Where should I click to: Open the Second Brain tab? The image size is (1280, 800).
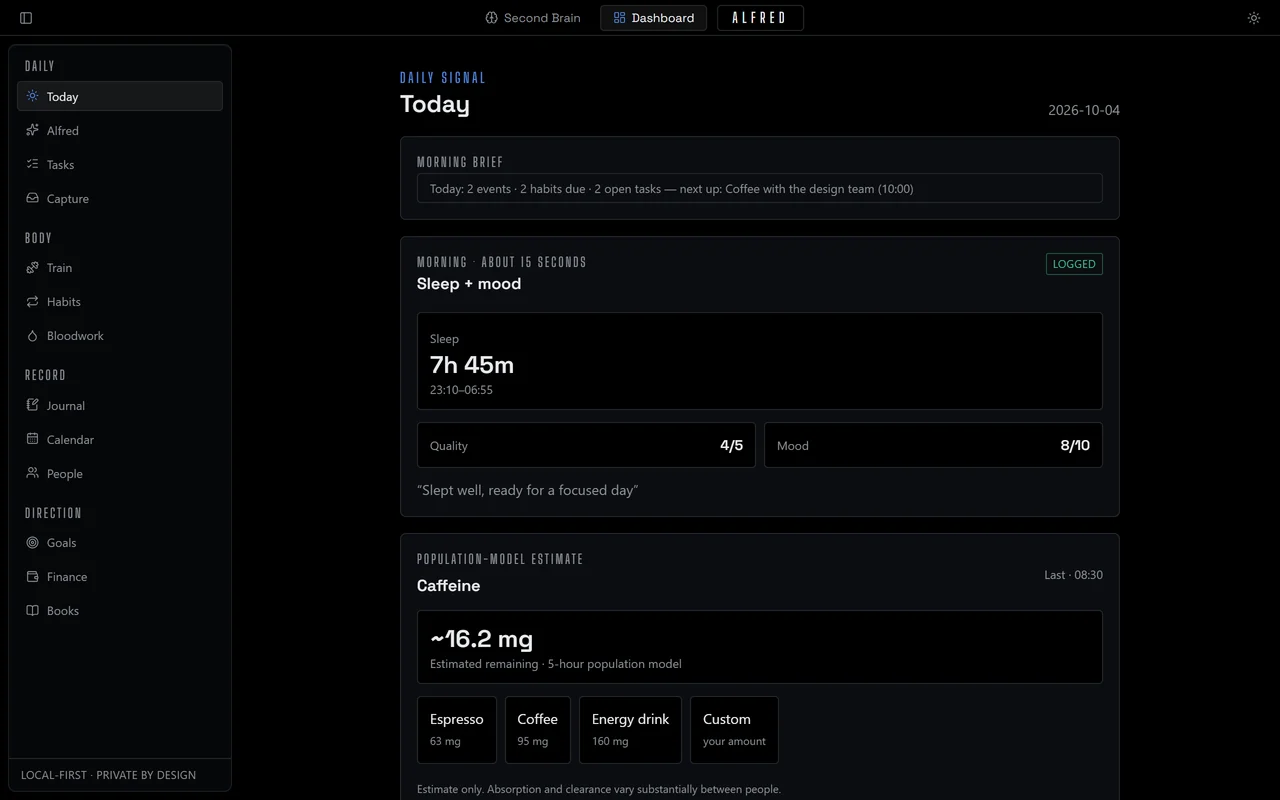[x=533, y=18]
